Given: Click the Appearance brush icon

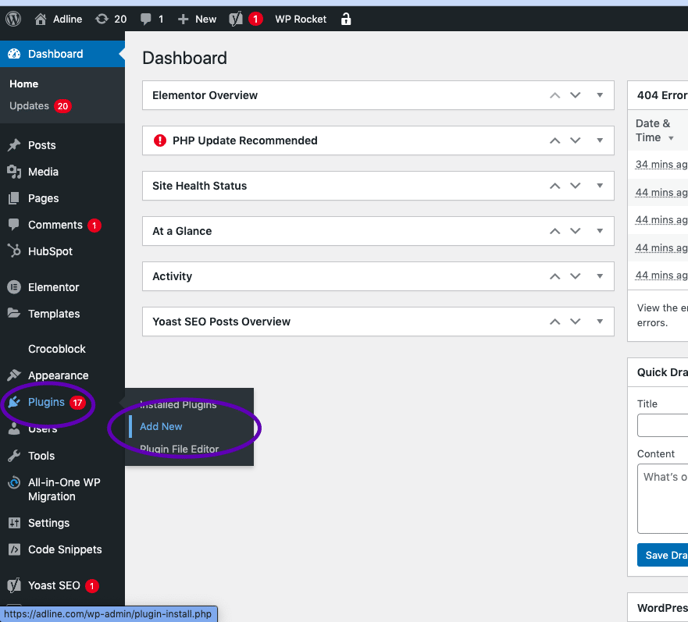Looking at the screenshot, I should tap(14, 375).
